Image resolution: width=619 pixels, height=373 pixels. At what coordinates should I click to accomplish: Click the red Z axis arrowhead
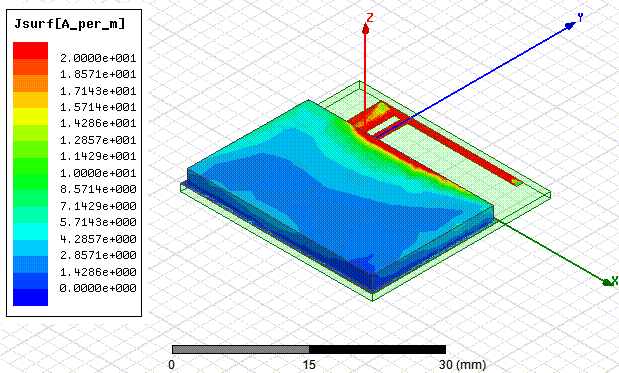click(366, 28)
